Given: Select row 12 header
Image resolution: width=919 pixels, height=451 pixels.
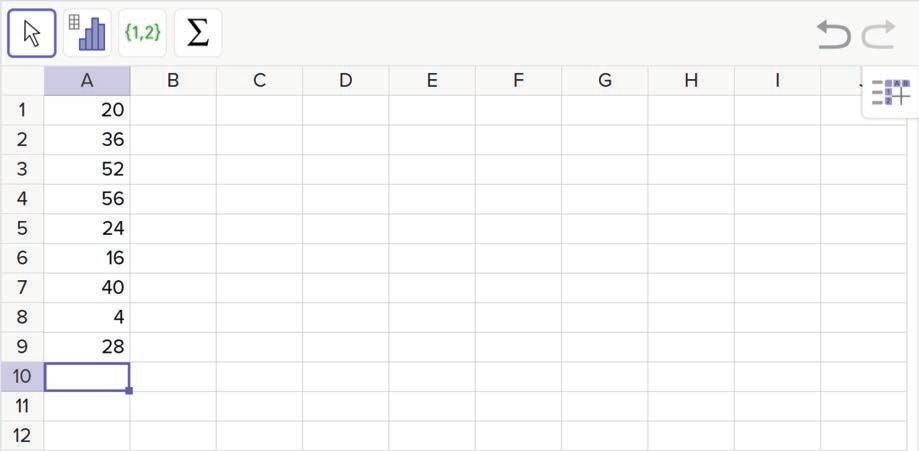Looking at the screenshot, I should tap(22, 436).
